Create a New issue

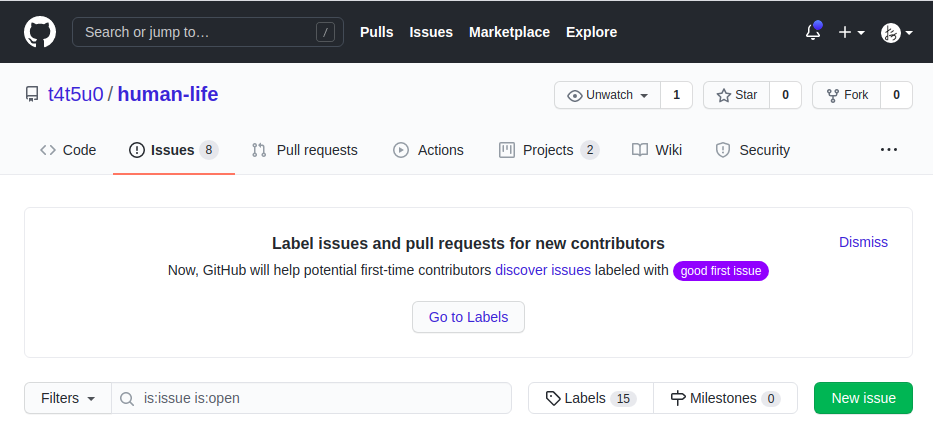pyautogui.click(x=863, y=398)
